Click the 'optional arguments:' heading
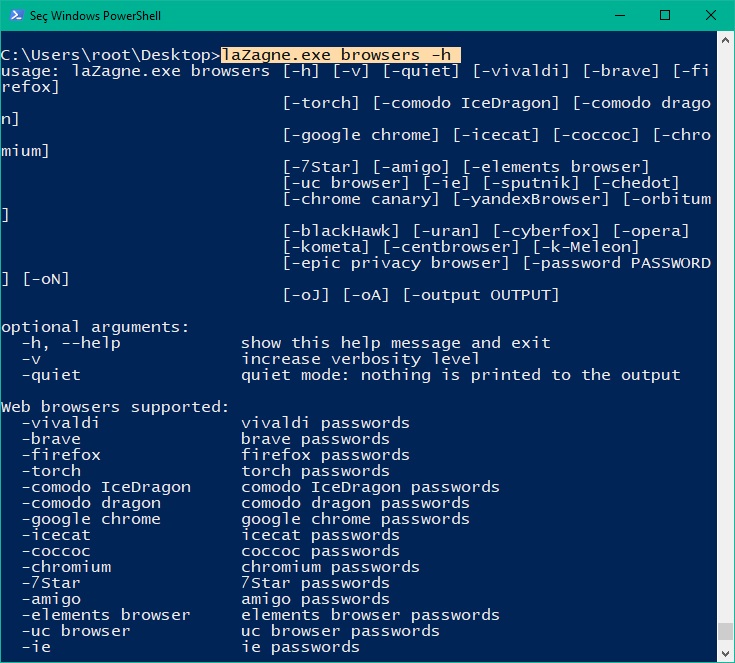735x663 pixels. pyautogui.click(x=95, y=327)
